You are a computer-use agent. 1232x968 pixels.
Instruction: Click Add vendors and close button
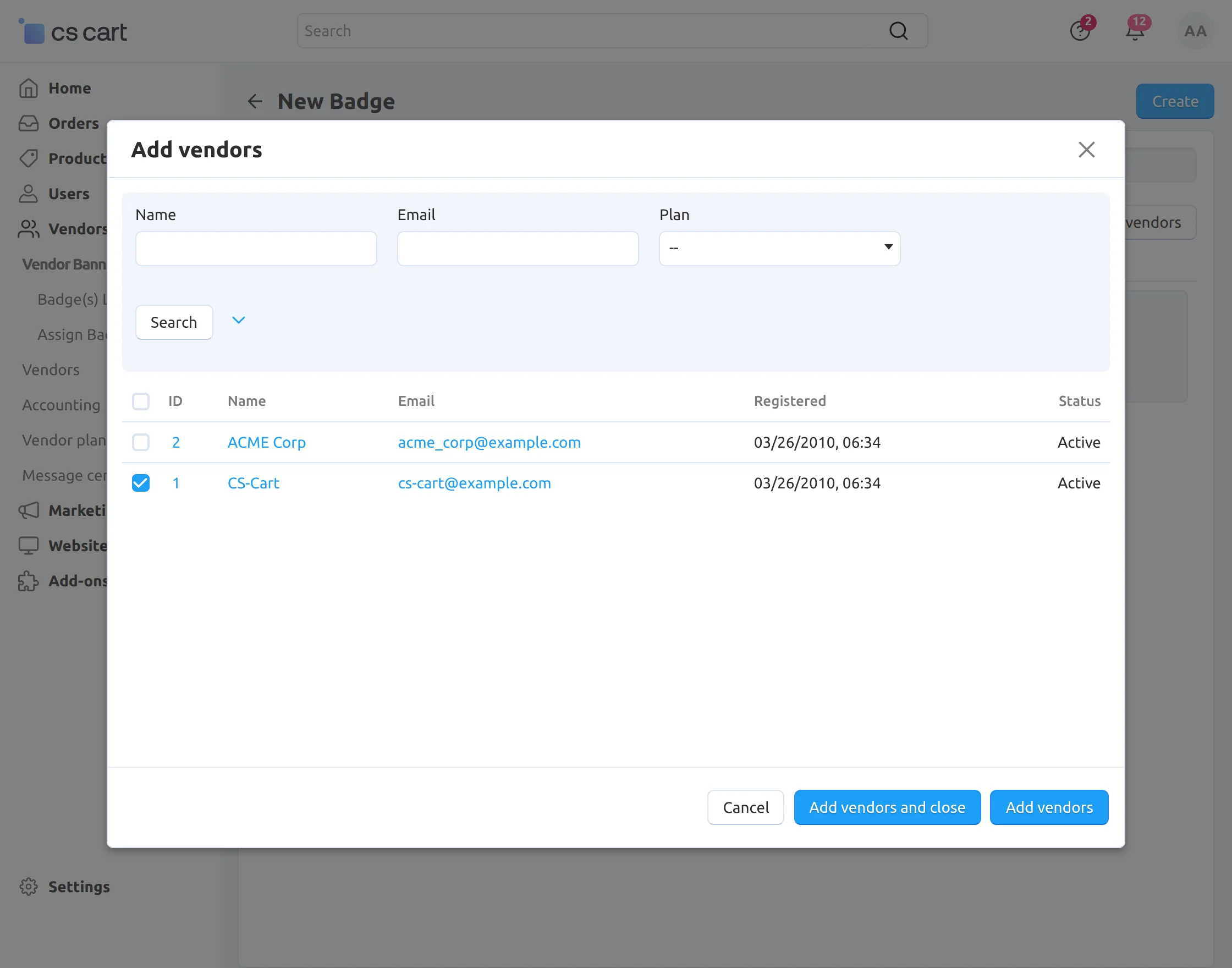tap(886, 807)
